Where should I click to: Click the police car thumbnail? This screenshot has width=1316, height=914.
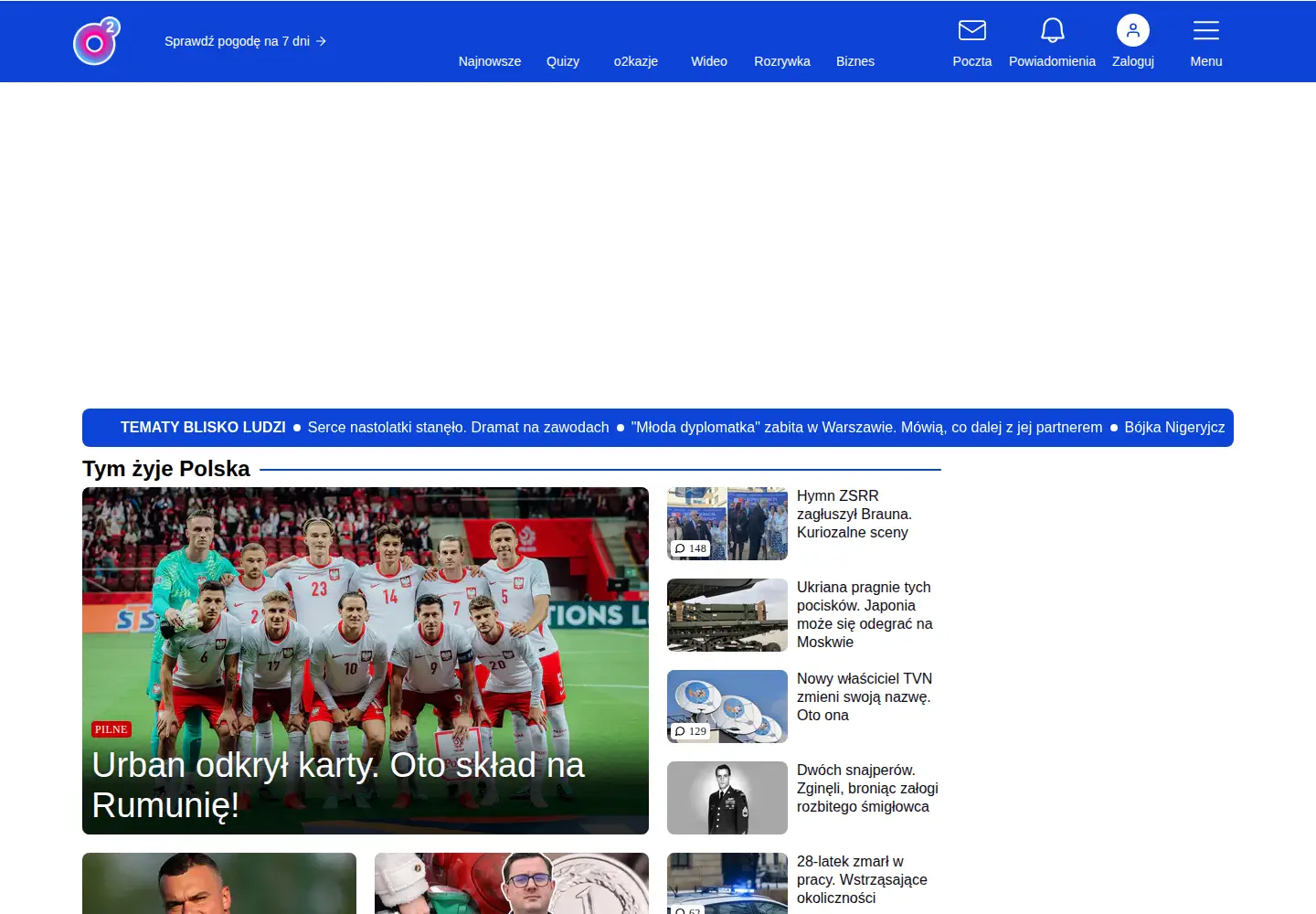click(x=727, y=883)
